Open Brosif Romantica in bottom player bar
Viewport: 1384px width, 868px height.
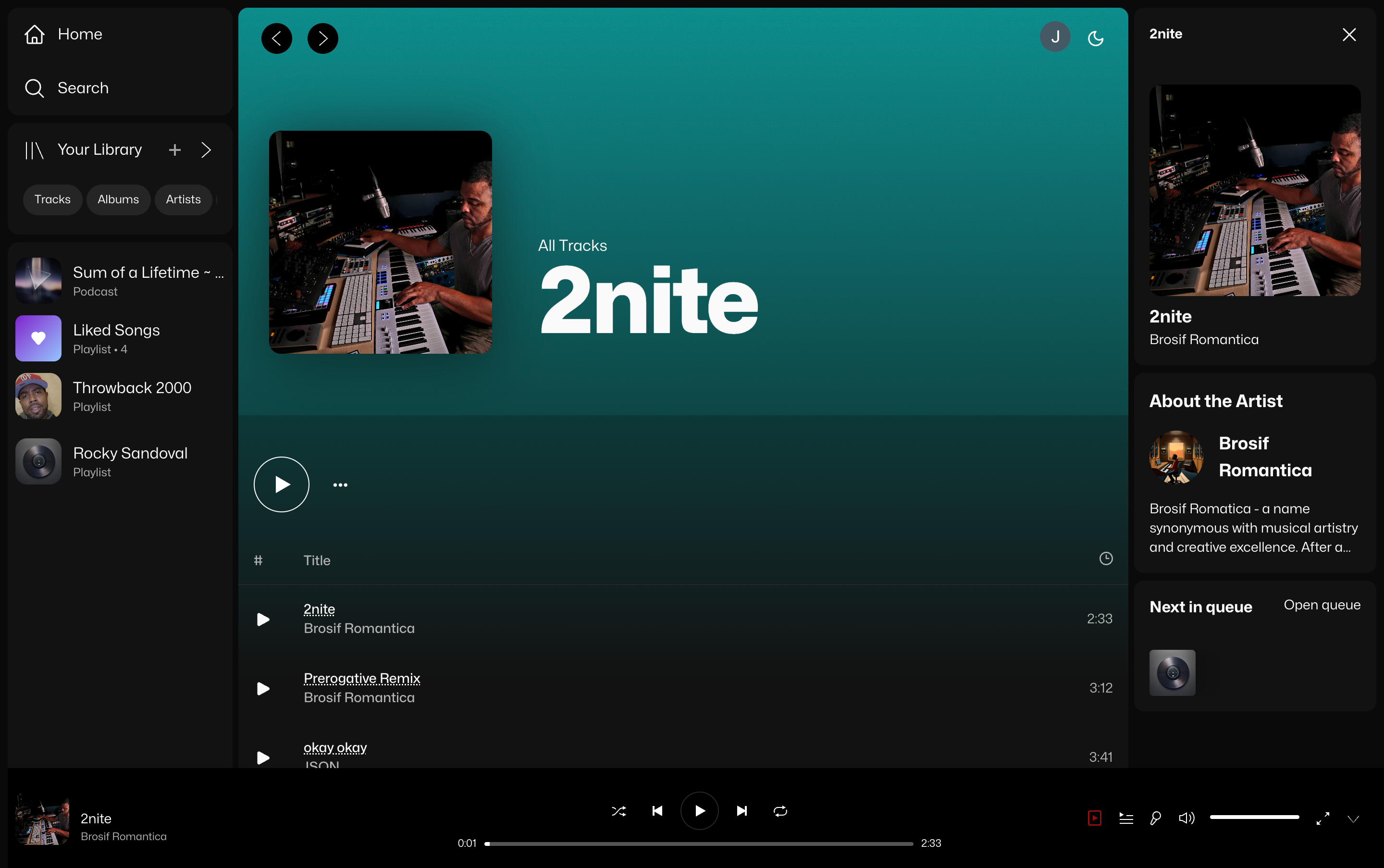[x=124, y=836]
